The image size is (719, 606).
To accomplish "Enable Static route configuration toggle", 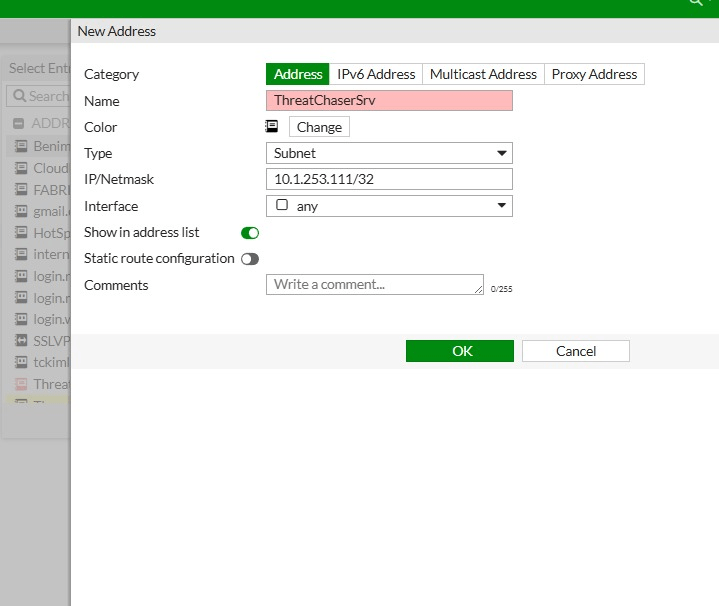I will (250, 259).
